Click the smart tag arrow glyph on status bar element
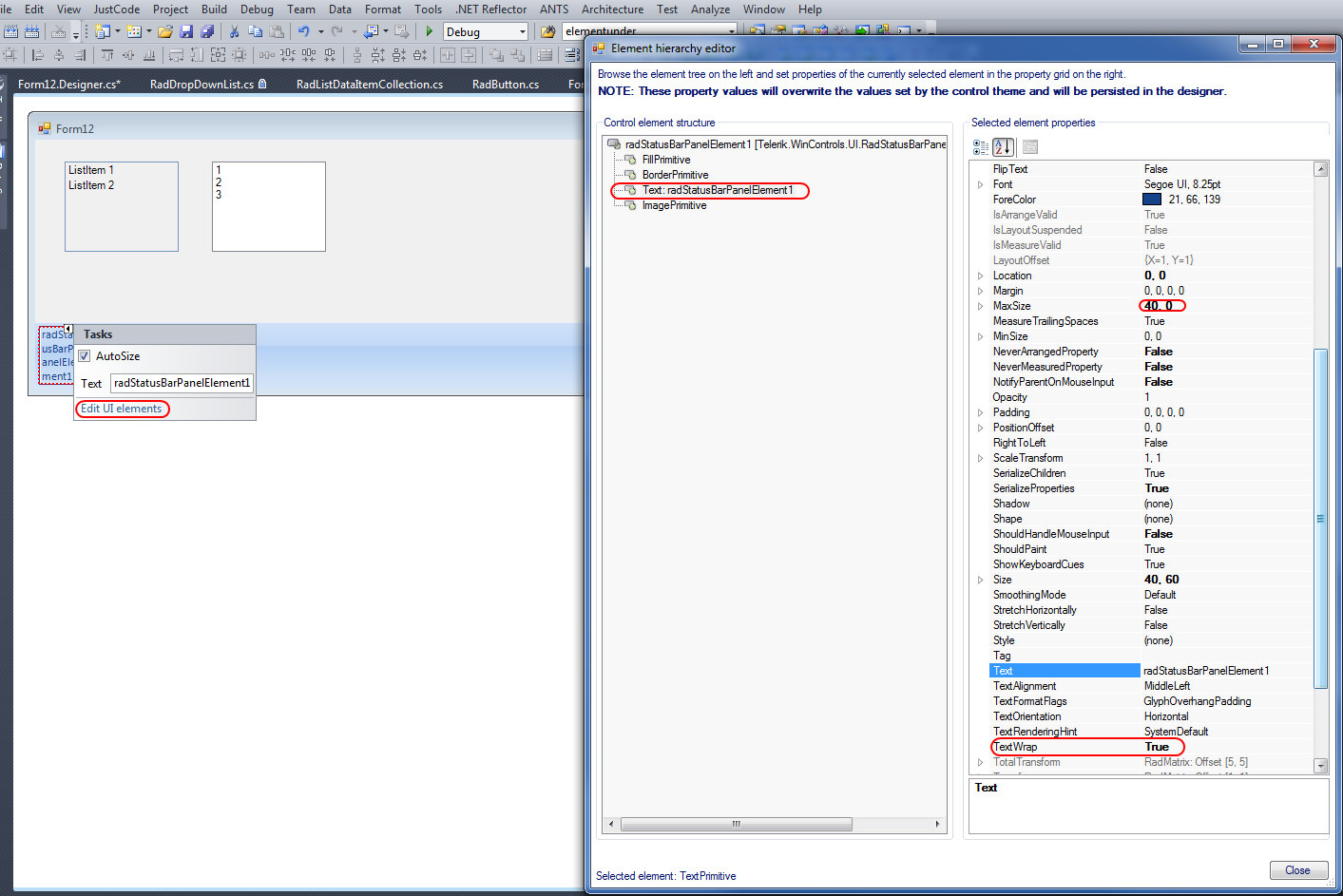This screenshot has width=1343, height=896. pyautogui.click(x=68, y=329)
